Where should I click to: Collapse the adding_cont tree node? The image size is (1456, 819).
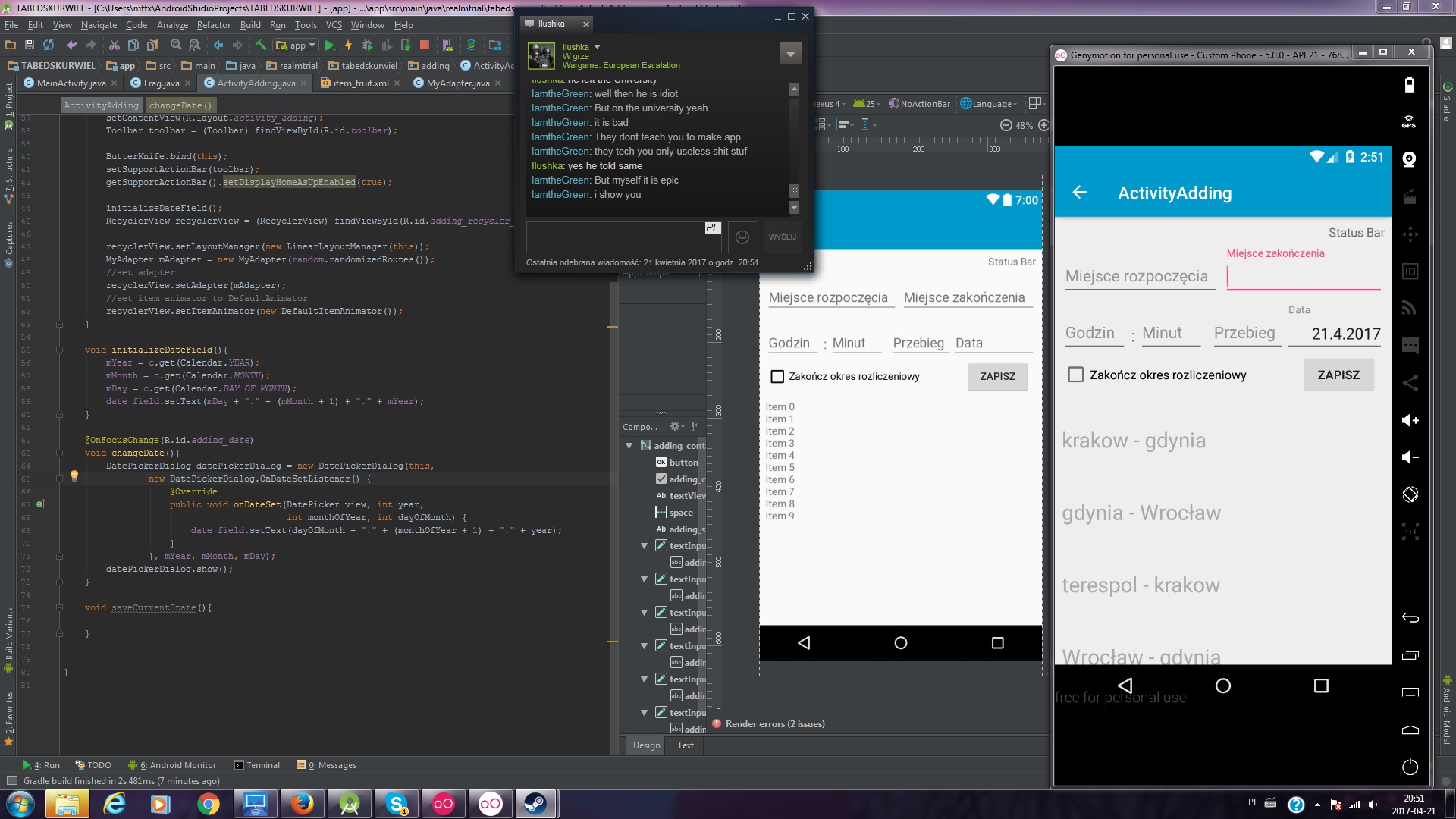(629, 446)
